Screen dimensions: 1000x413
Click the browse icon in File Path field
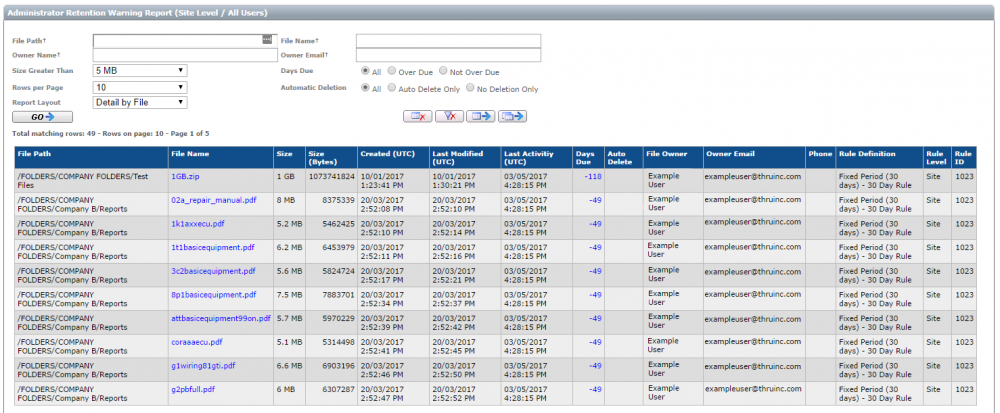[x=267, y=40]
